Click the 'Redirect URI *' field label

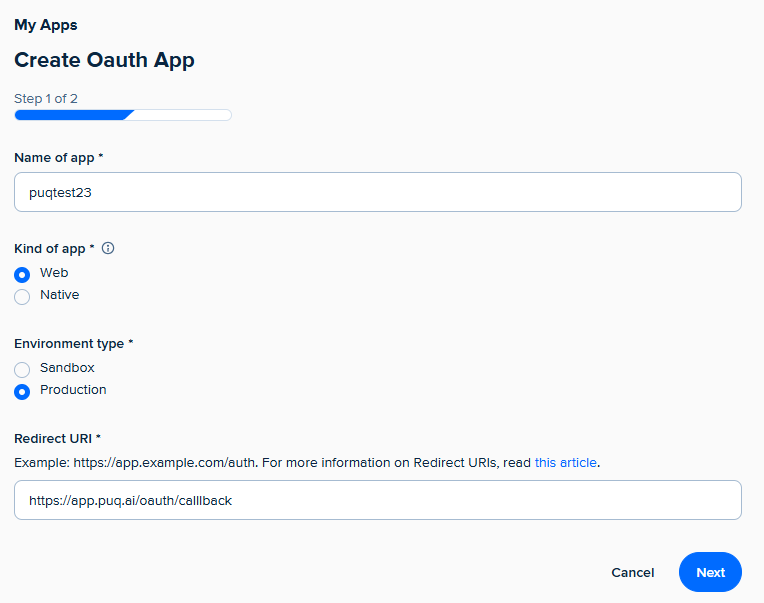pos(58,439)
